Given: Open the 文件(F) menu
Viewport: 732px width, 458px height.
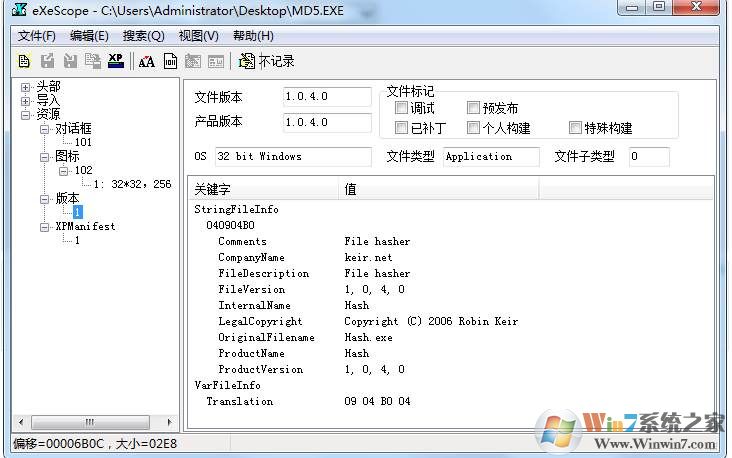Looking at the screenshot, I should [36, 36].
